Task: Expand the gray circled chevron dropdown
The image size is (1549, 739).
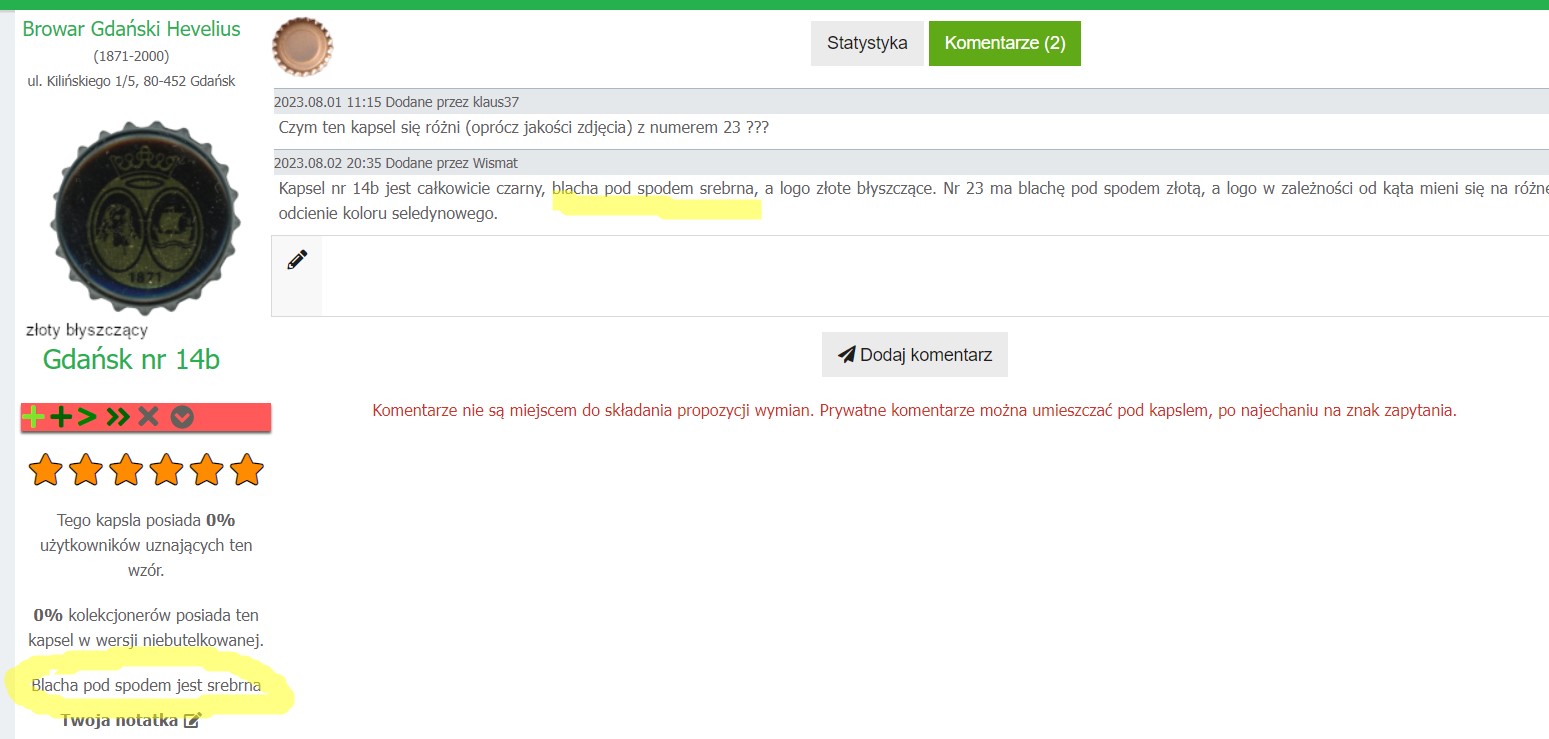Action: click(x=181, y=418)
